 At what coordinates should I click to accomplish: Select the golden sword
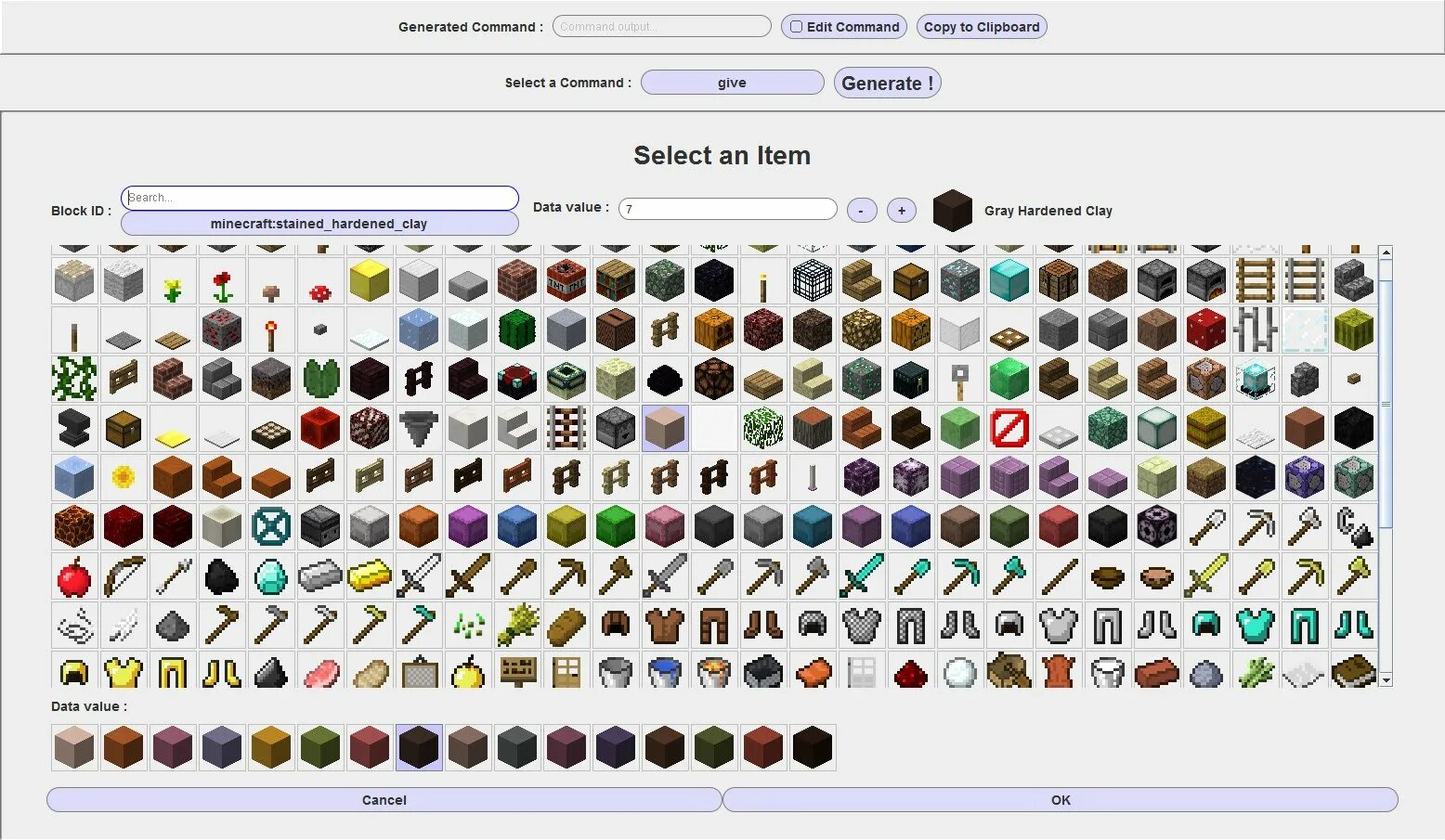[1206, 576]
